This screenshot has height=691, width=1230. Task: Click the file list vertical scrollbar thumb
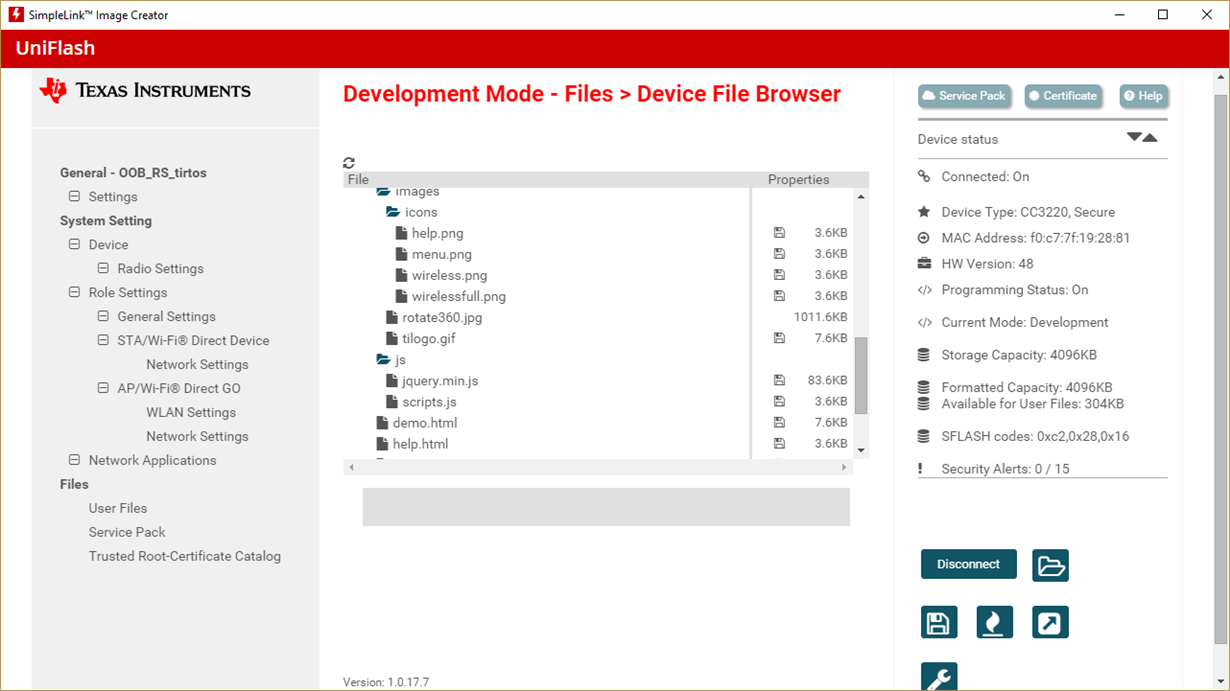click(861, 375)
